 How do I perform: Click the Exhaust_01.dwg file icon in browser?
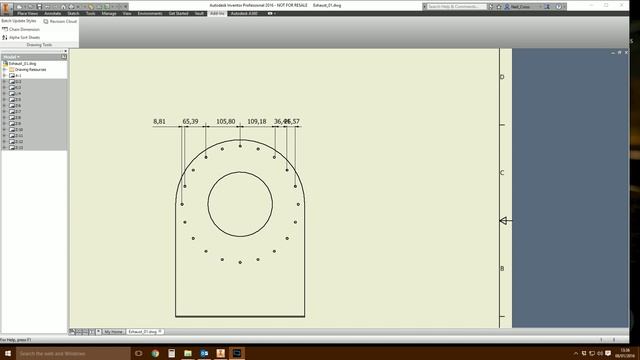click(x=5, y=64)
